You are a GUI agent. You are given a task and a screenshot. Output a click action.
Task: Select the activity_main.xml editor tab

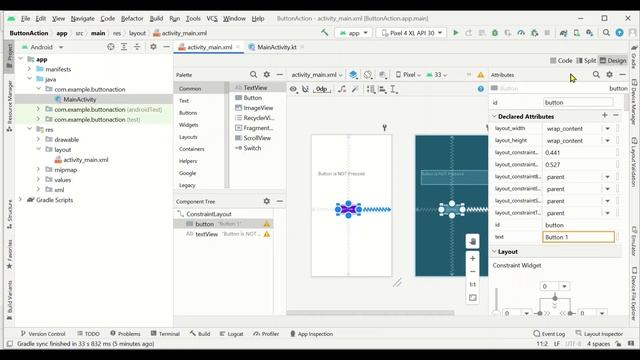tap(209, 47)
